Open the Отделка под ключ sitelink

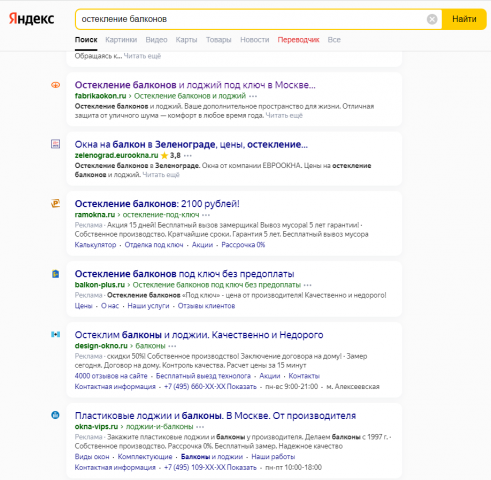pyautogui.click(x=154, y=245)
